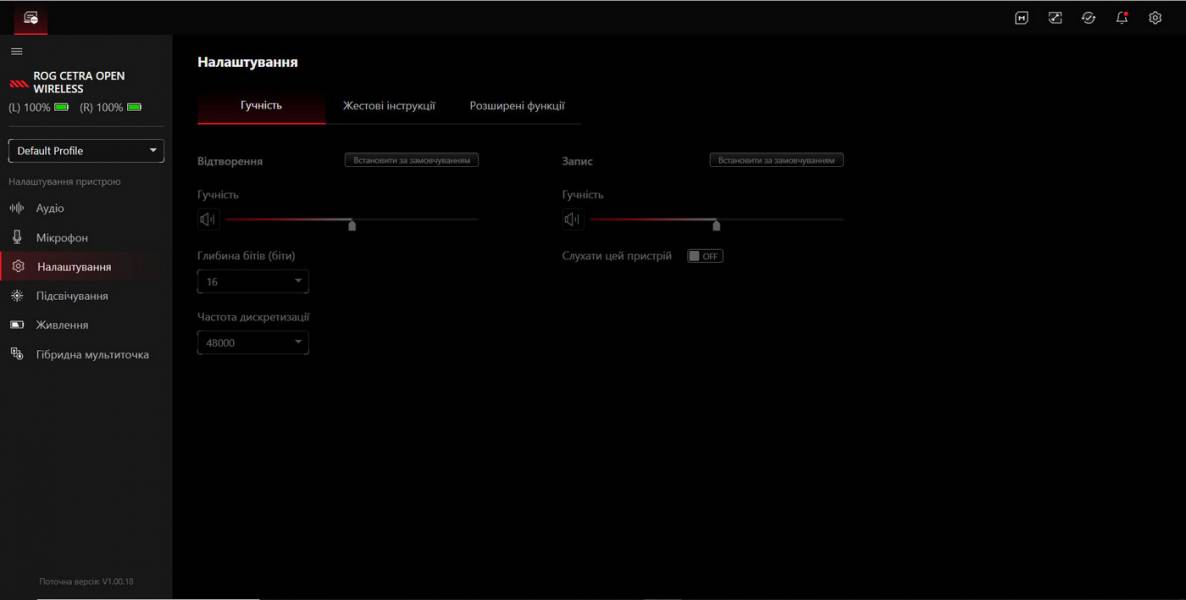Toggle the Слухати цей пристрій switch
The height and width of the screenshot is (600, 1186).
tap(704, 256)
